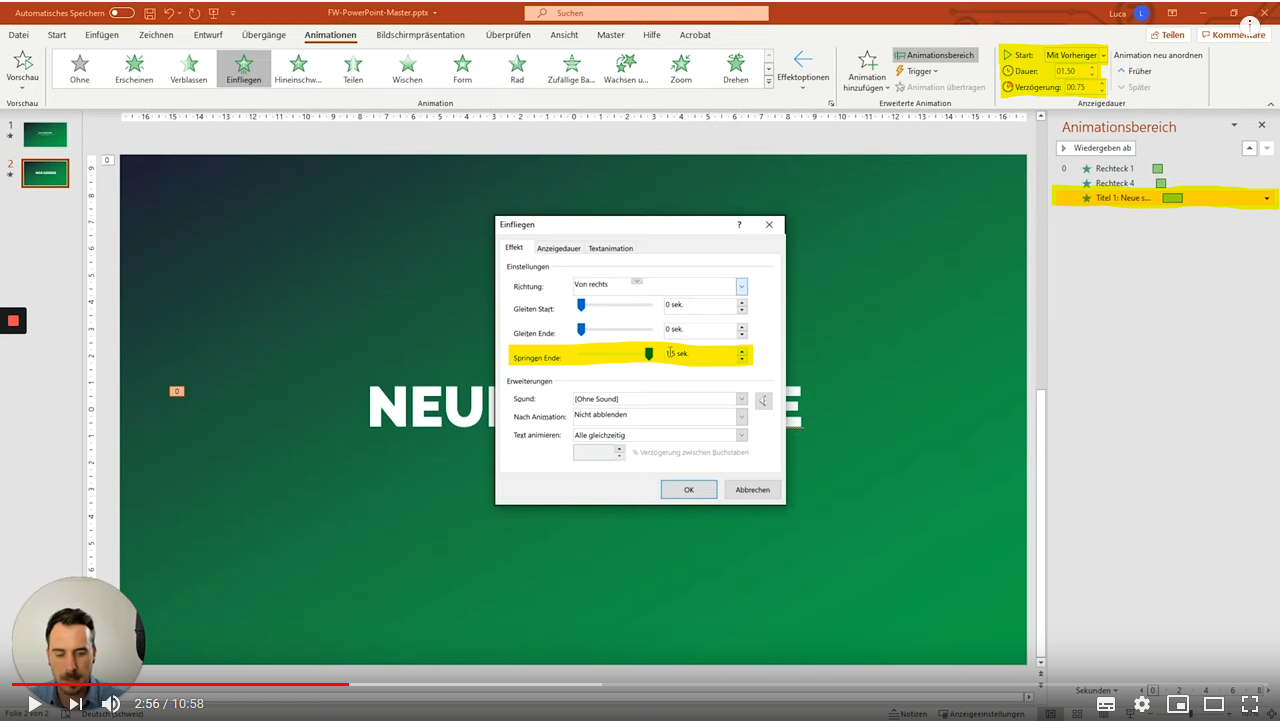Apply the Drehen animation effect
Image resolution: width=1280 pixels, height=721 pixels.
click(x=736, y=69)
